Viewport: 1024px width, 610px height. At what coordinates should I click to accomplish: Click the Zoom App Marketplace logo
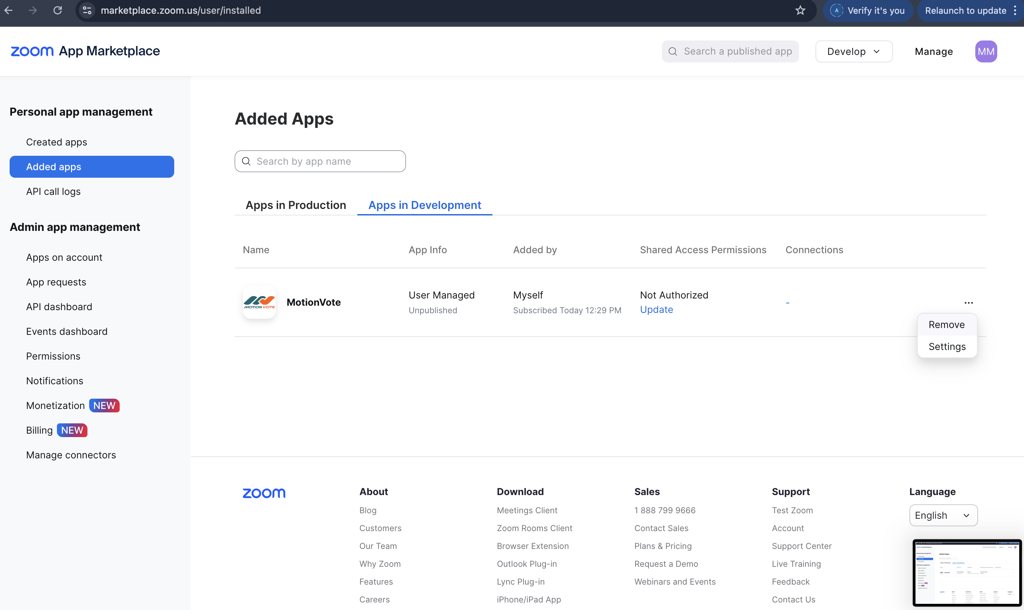(85, 51)
